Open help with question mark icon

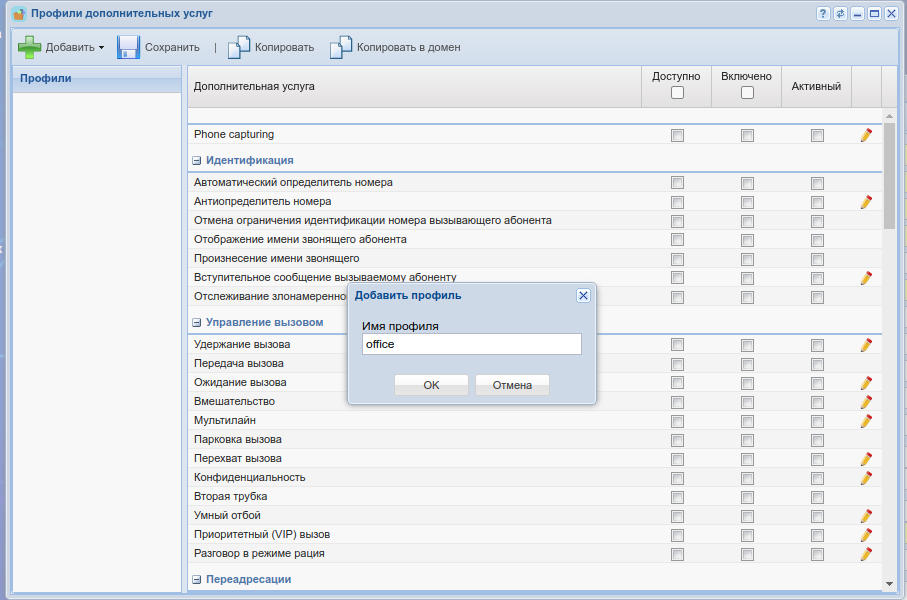[x=823, y=13]
